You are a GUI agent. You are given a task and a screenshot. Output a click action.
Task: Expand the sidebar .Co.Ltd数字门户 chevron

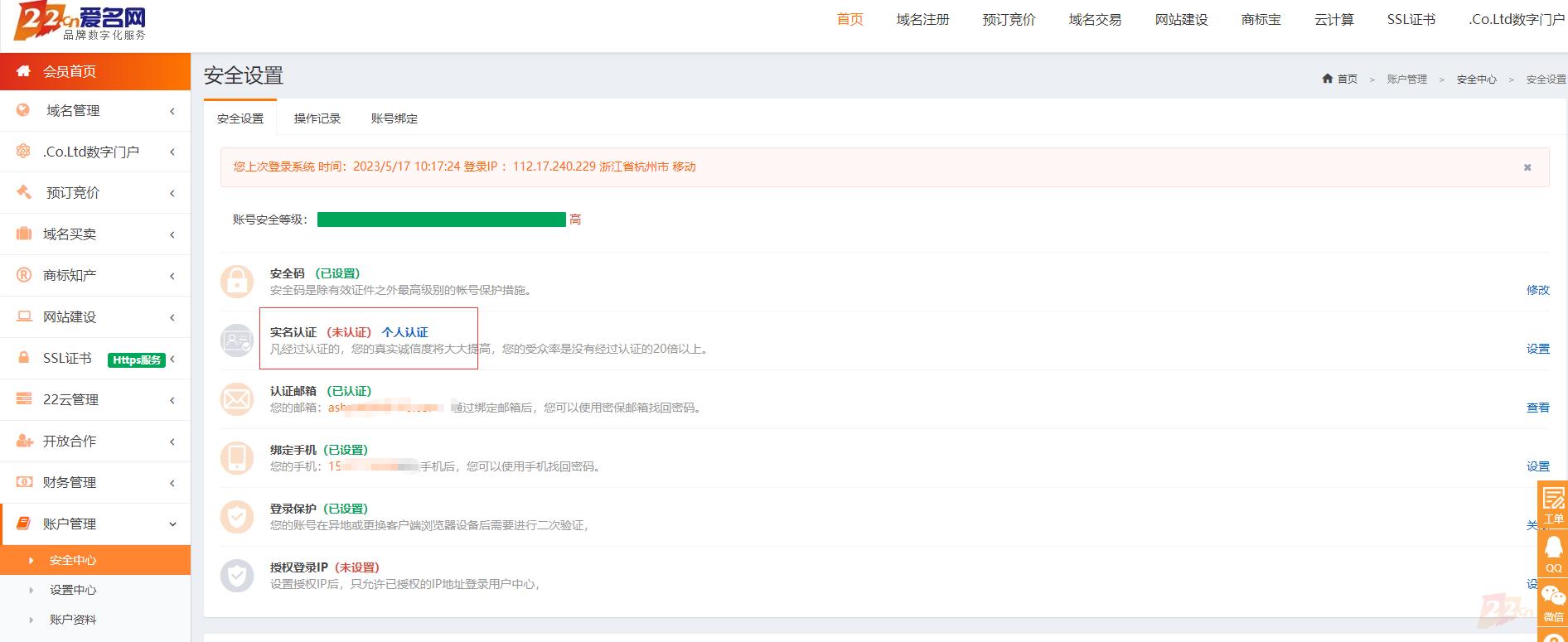tap(172, 152)
